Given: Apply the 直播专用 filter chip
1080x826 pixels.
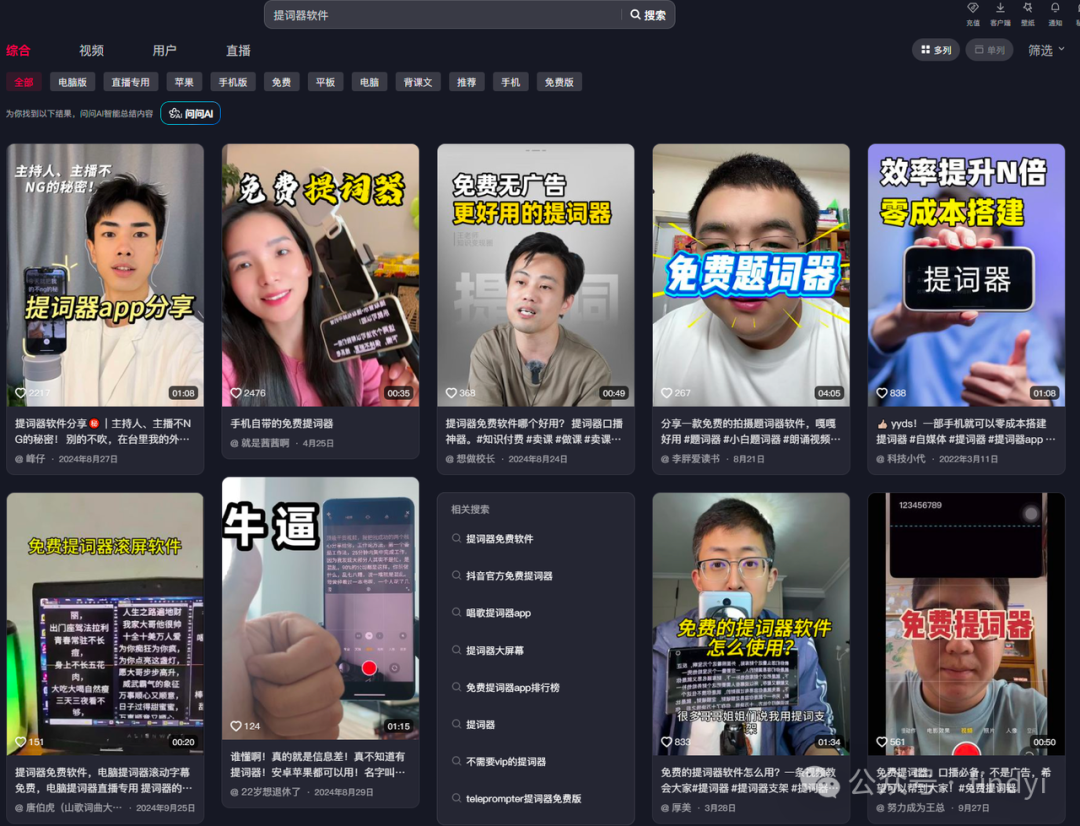Looking at the screenshot, I should click(x=131, y=82).
